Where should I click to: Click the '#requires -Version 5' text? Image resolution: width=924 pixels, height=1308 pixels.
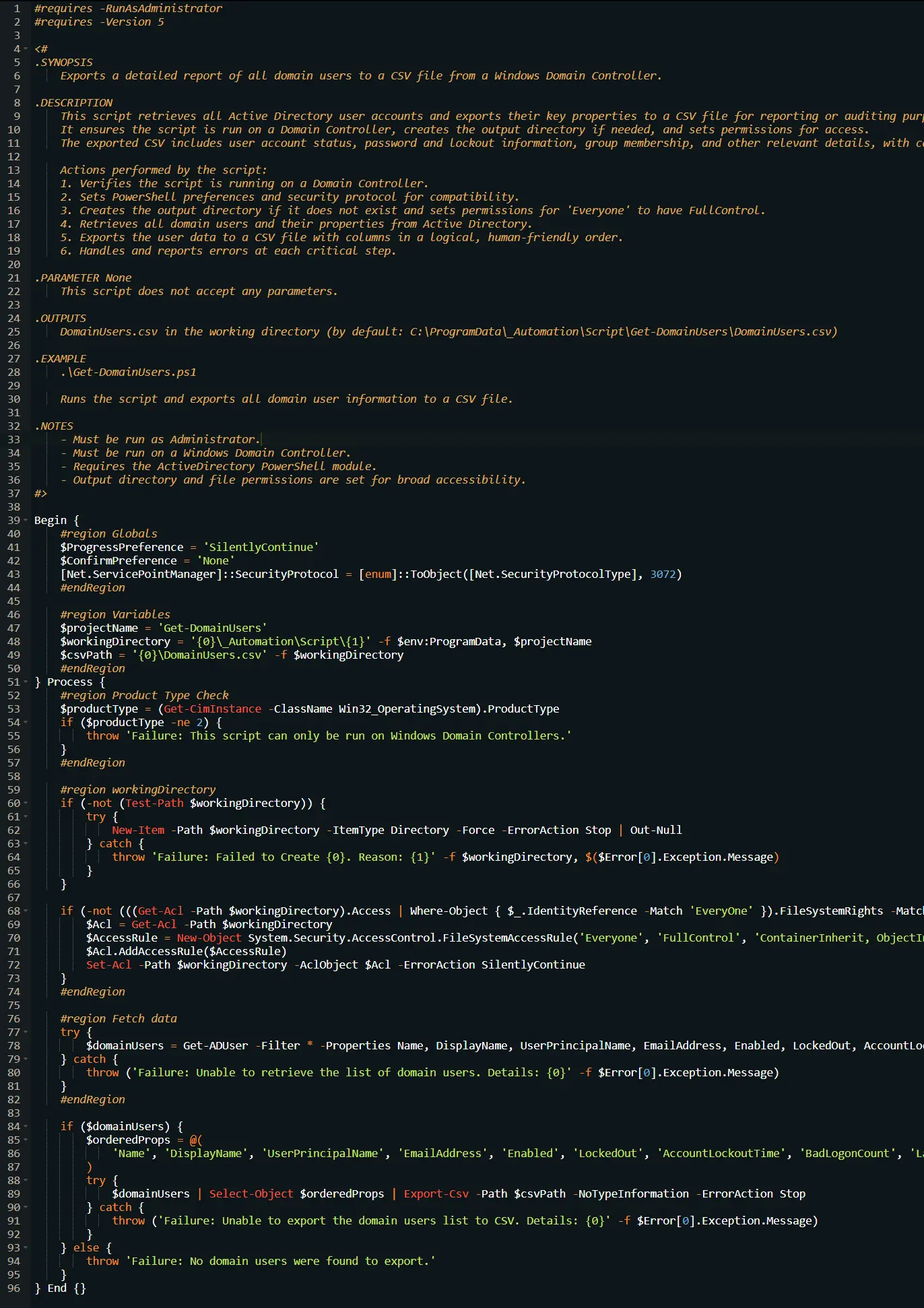[x=99, y=22]
